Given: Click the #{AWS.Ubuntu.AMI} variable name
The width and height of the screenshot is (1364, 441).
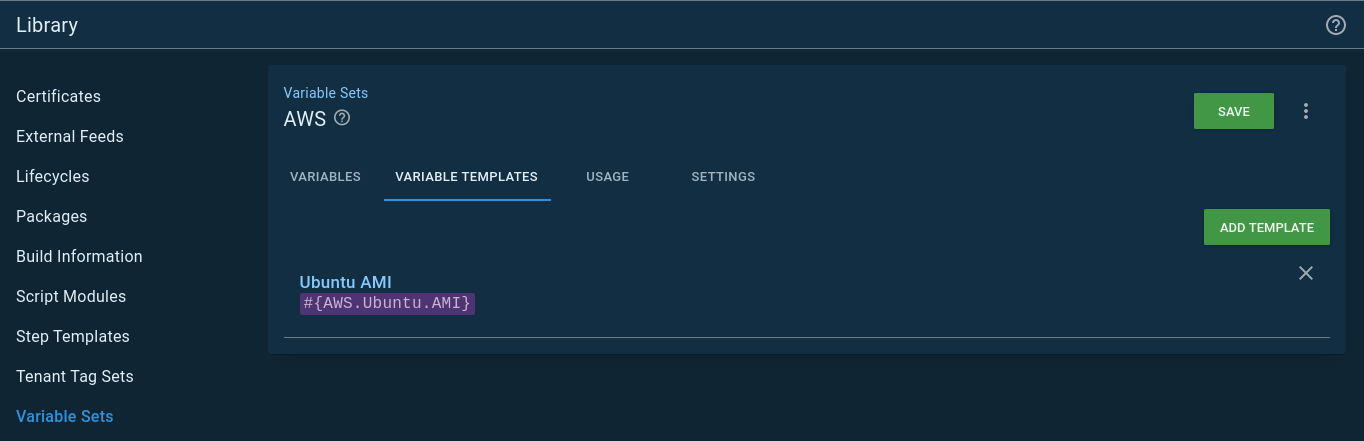Looking at the screenshot, I should [387, 303].
